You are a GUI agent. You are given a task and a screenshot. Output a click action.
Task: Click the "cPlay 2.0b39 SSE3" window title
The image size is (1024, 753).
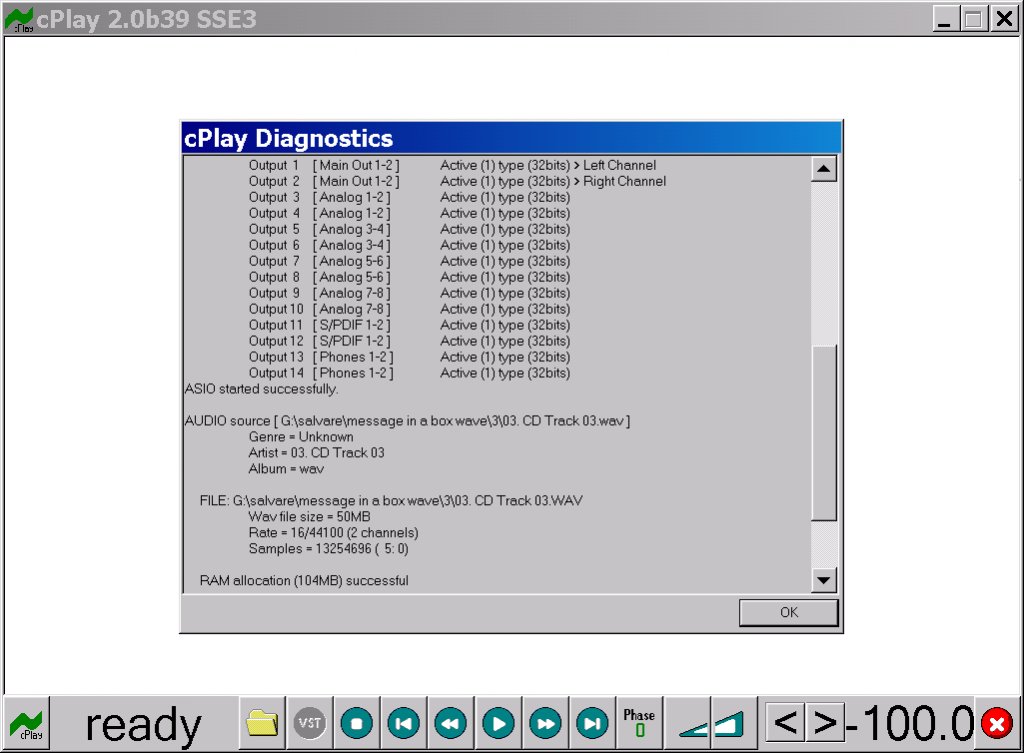pyautogui.click(x=146, y=19)
